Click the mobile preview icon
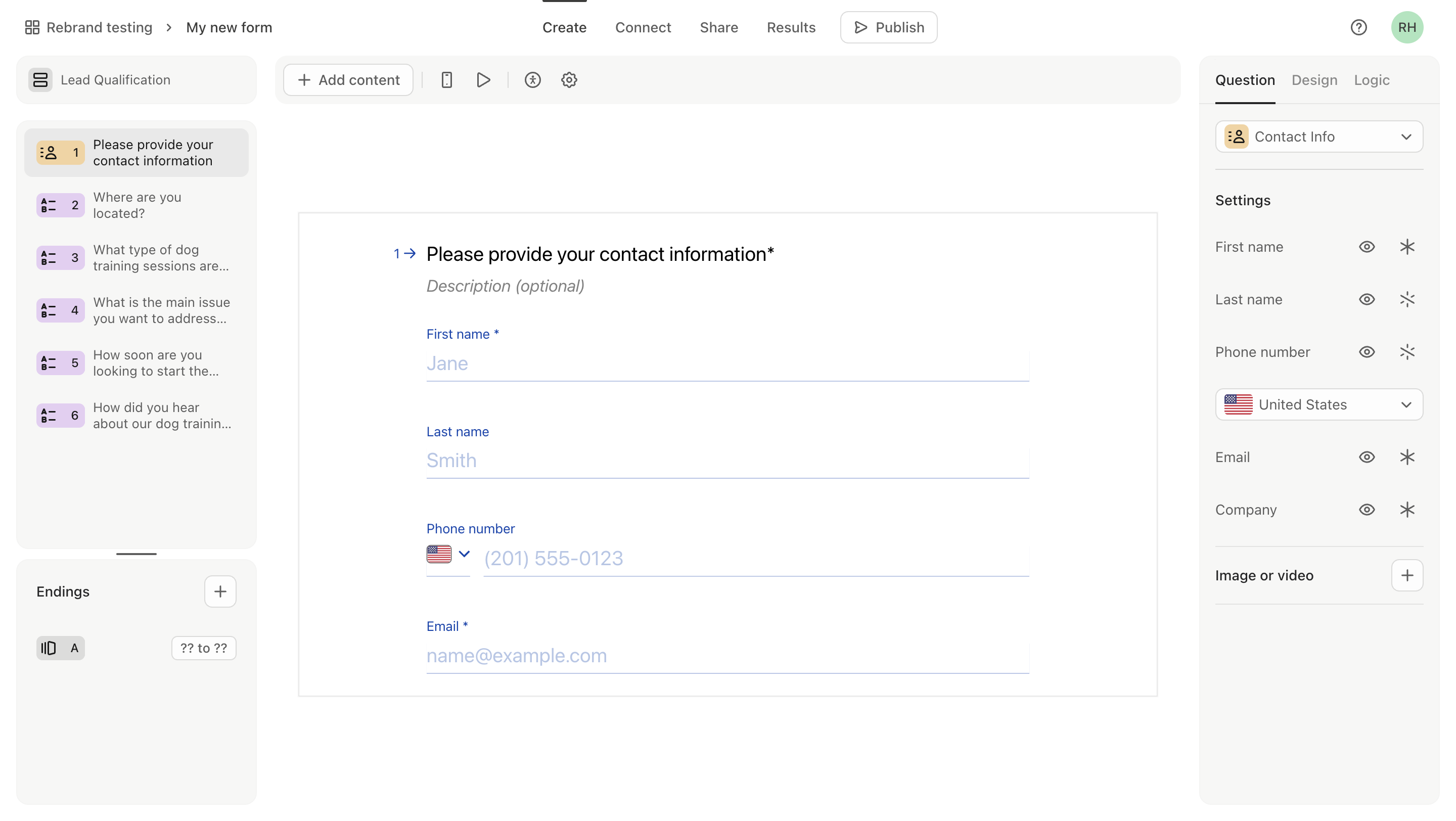Viewport: 1456px width, 821px height. pyautogui.click(x=446, y=80)
